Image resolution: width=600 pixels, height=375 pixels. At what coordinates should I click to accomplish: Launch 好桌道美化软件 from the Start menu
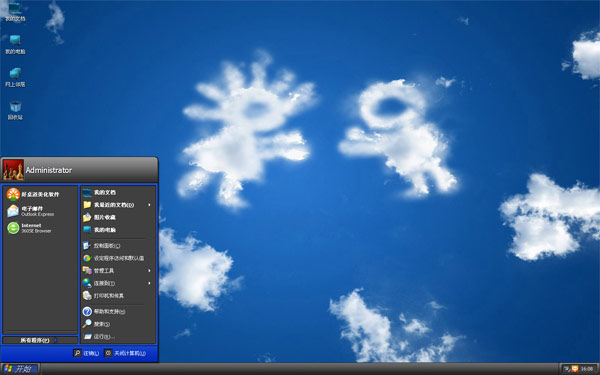click(40, 194)
